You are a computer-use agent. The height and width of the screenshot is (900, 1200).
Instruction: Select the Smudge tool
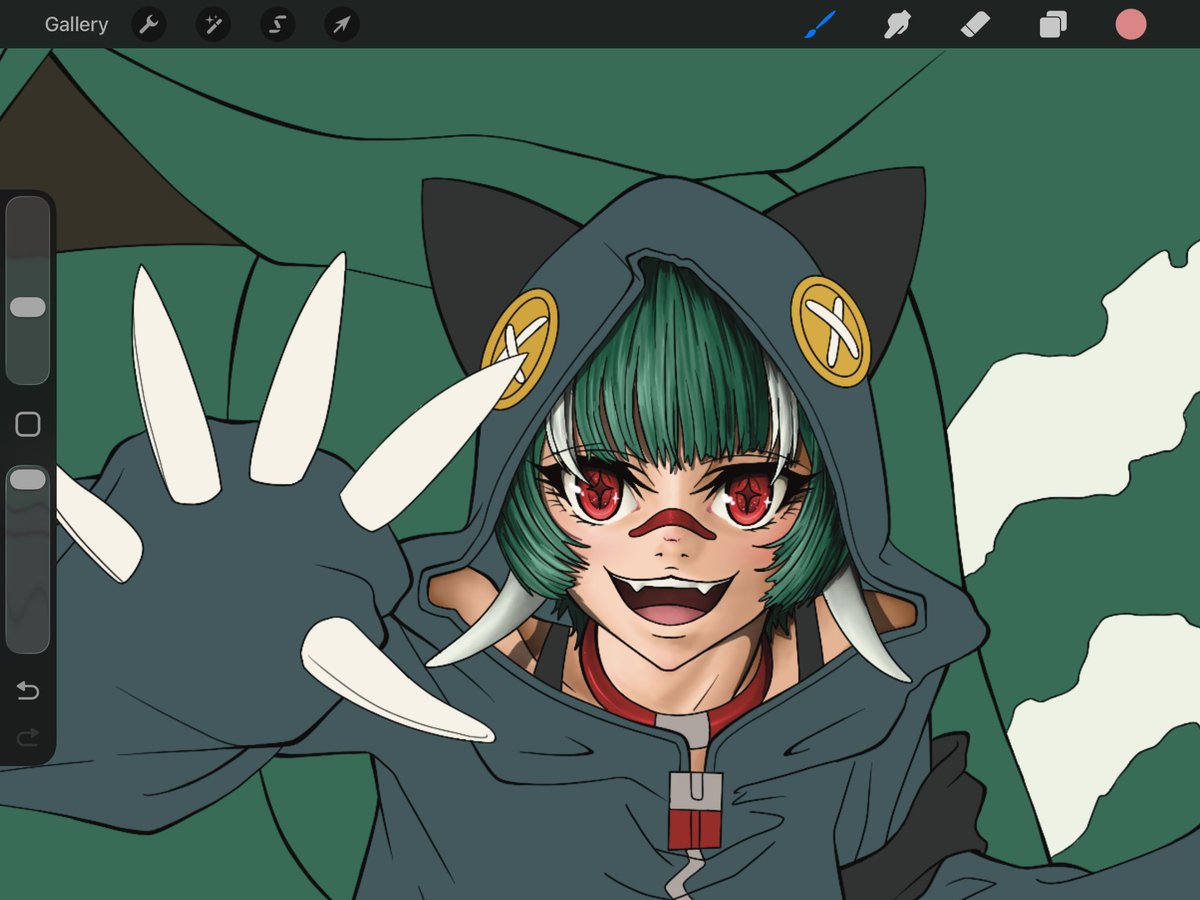897,25
